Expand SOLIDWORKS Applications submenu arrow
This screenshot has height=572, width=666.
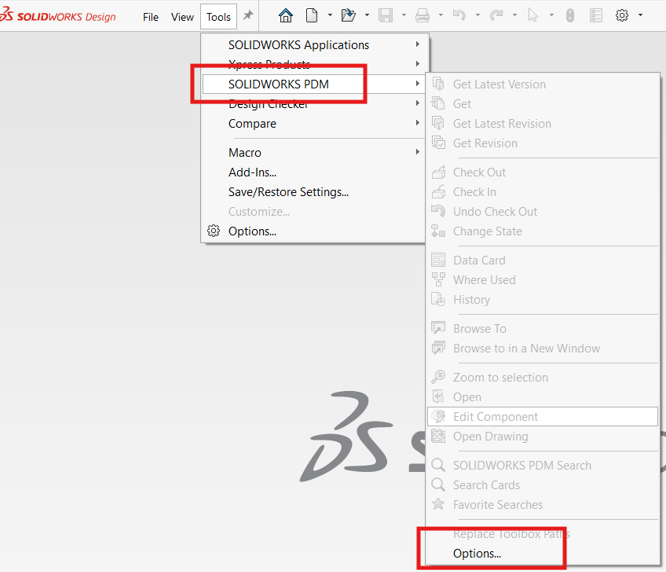tap(418, 44)
